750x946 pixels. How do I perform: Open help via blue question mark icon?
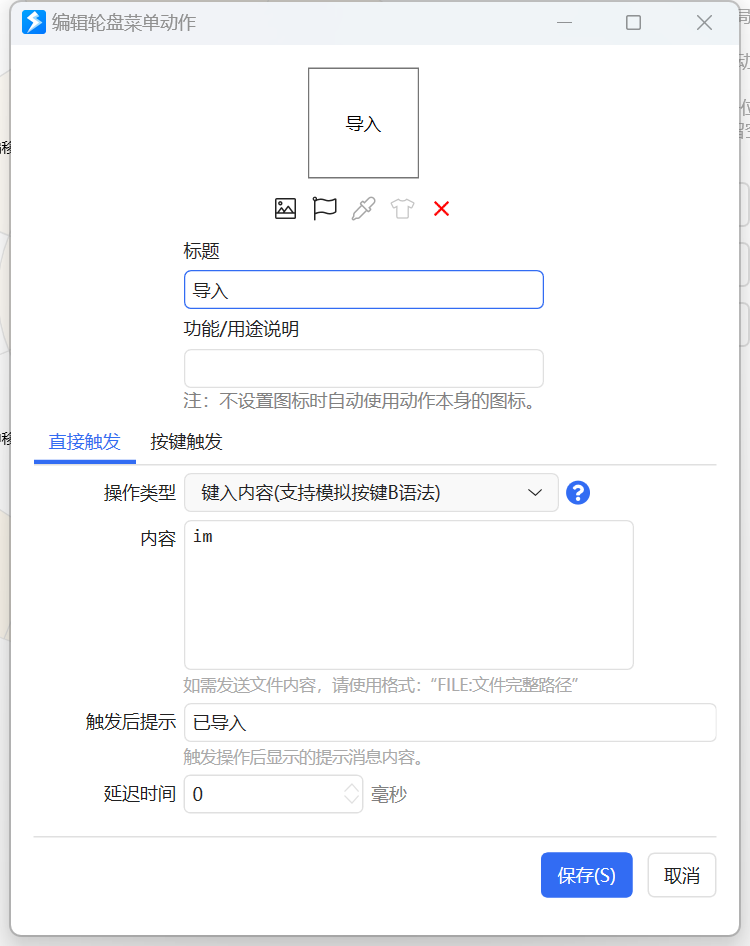click(578, 492)
